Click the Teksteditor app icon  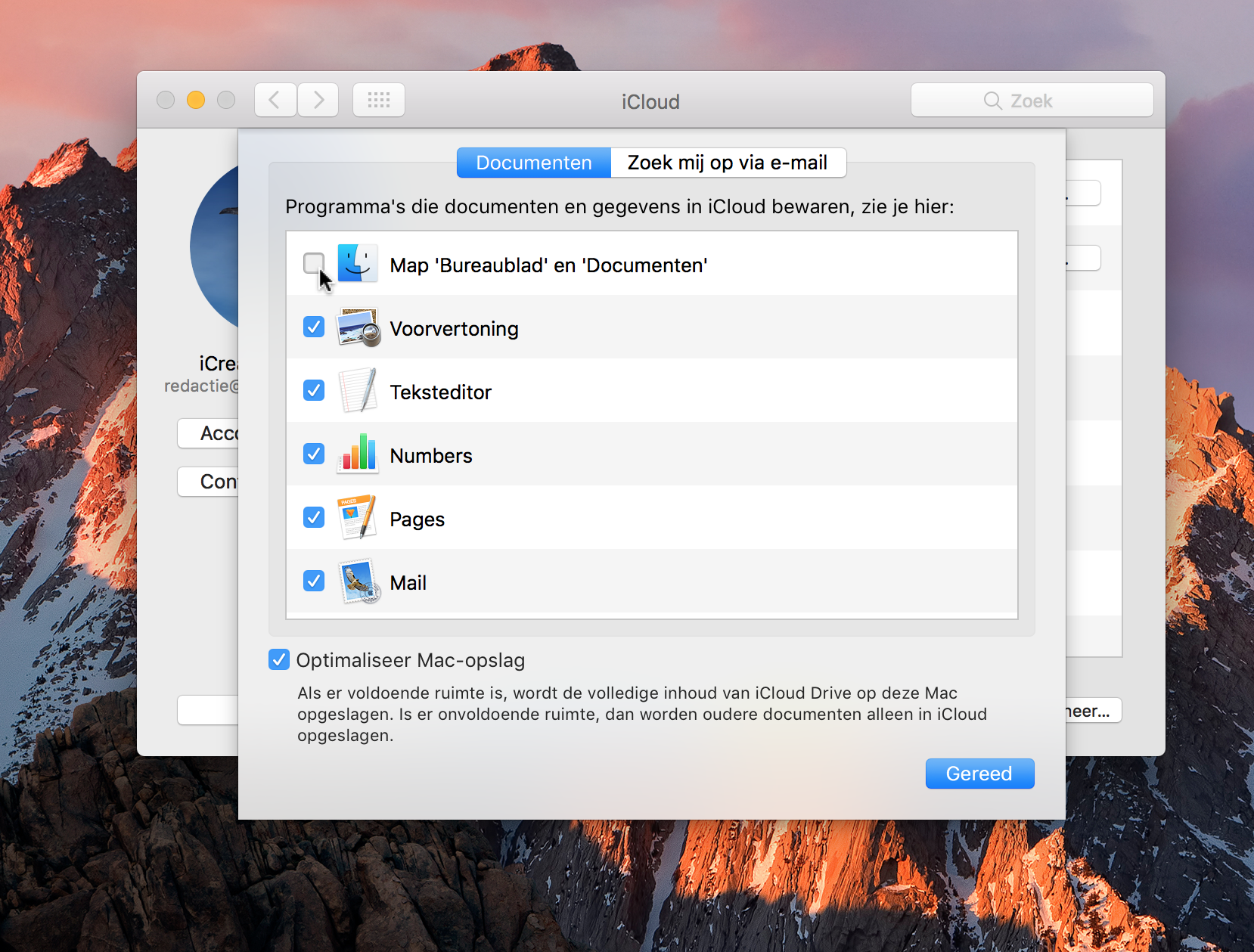[358, 391]
